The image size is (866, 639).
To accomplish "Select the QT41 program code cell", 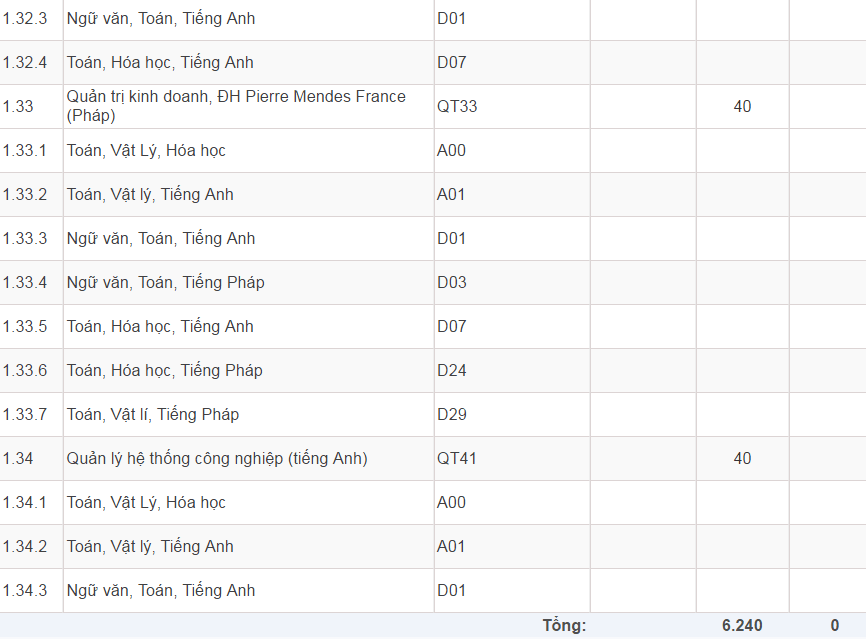I will pos(457,459).
